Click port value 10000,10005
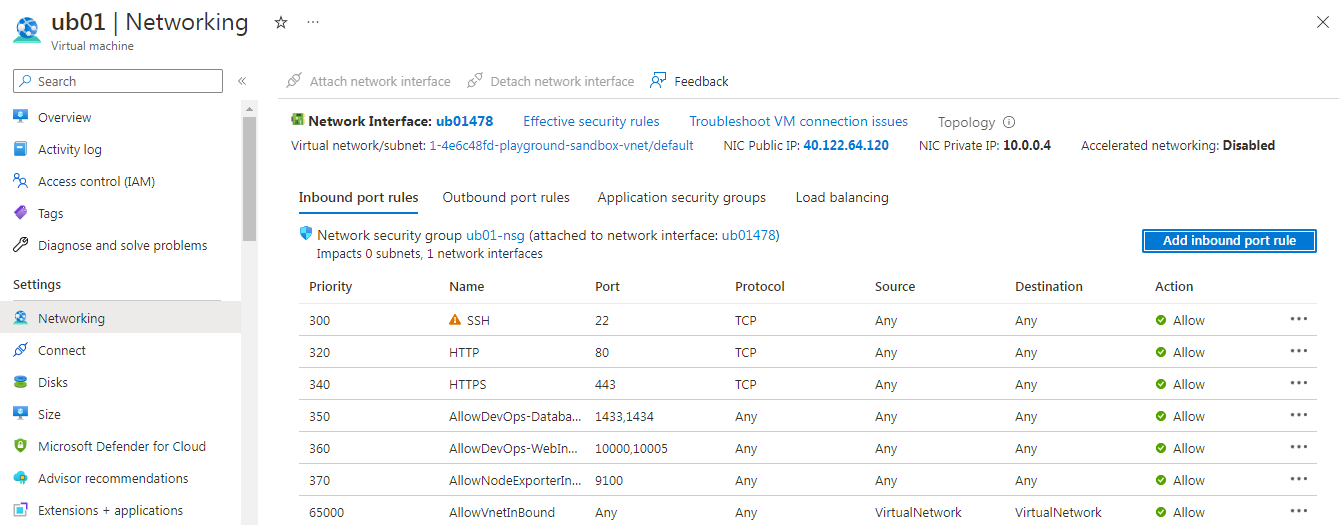 631,448
